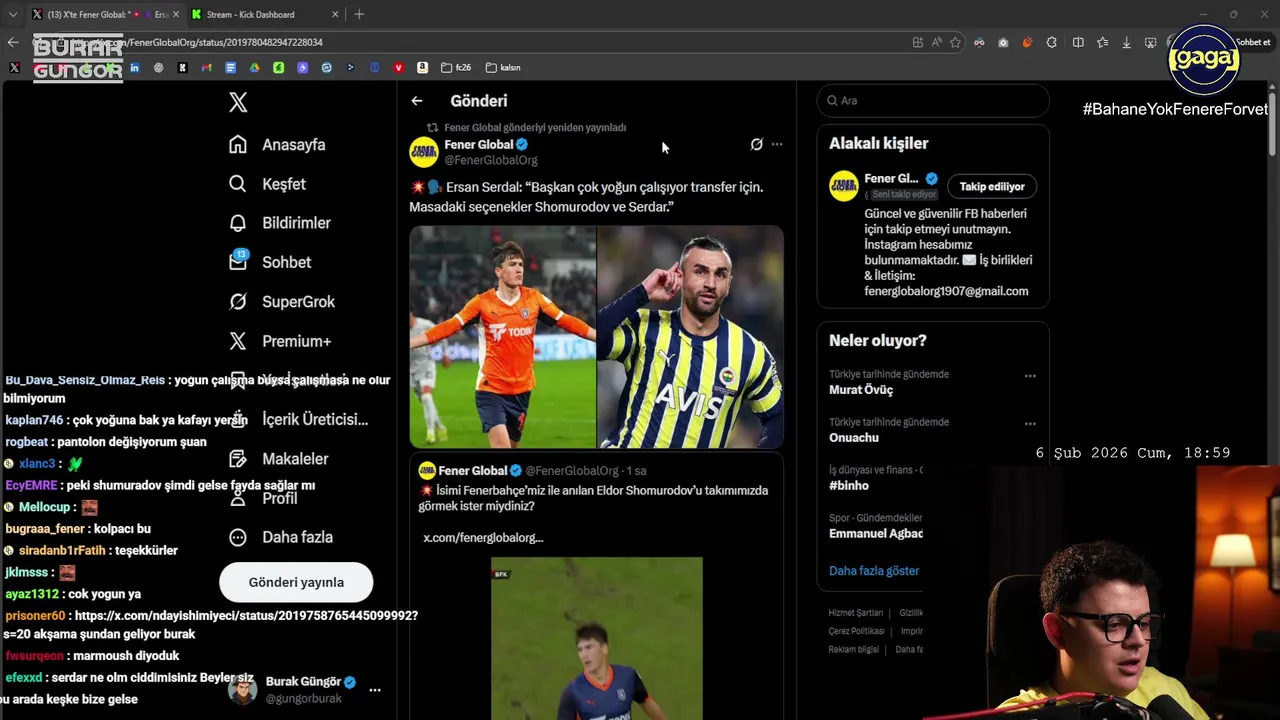
Task: Click the camera extension icon
Action: tap(1003, 42)
